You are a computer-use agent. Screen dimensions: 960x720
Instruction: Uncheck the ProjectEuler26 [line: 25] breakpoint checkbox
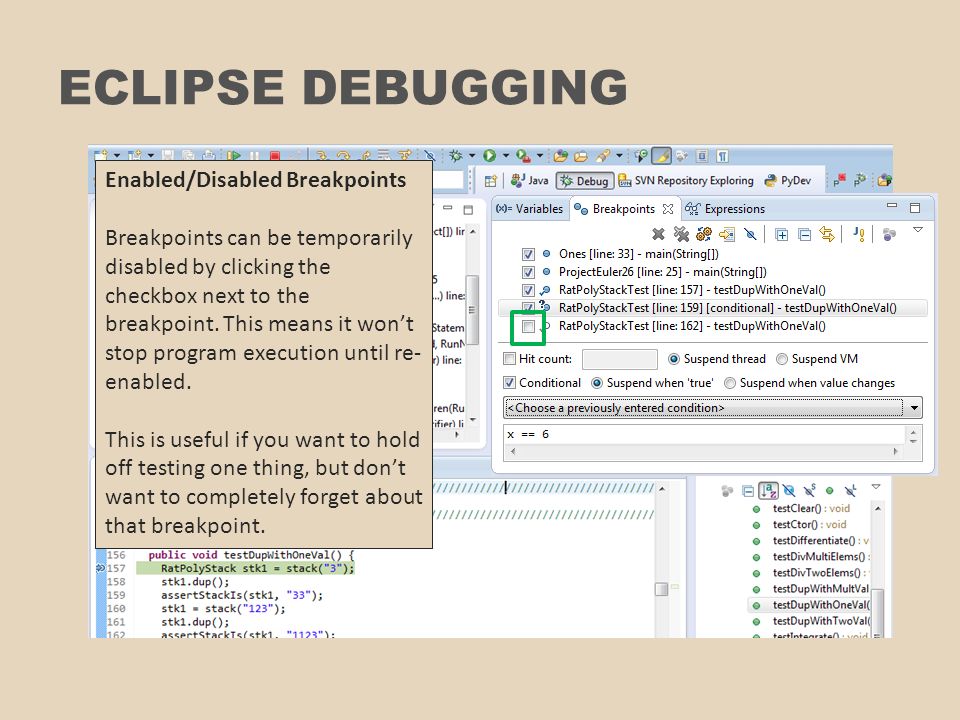point(528,272)
